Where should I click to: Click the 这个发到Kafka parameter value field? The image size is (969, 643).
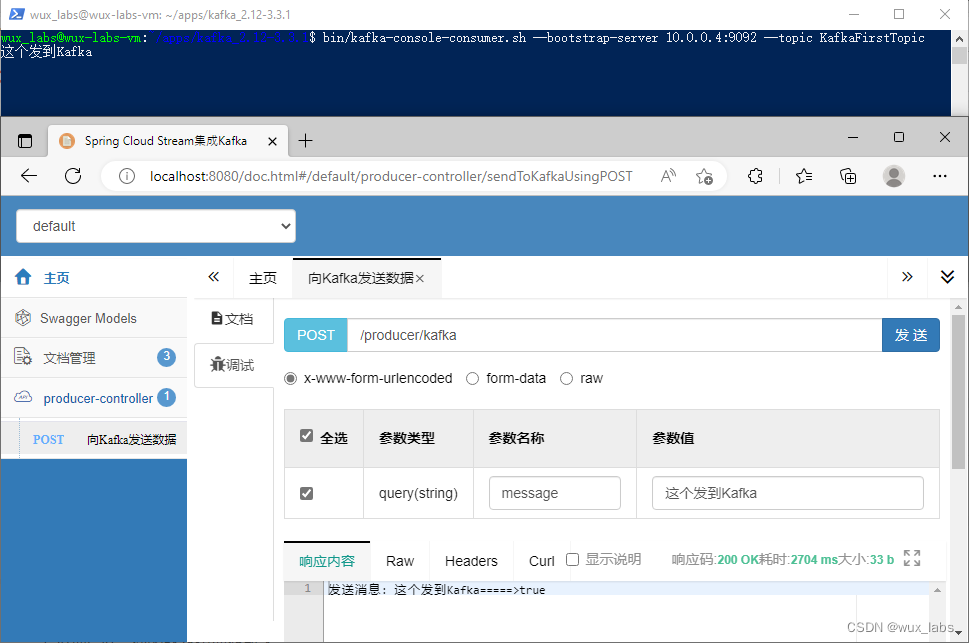788,493
